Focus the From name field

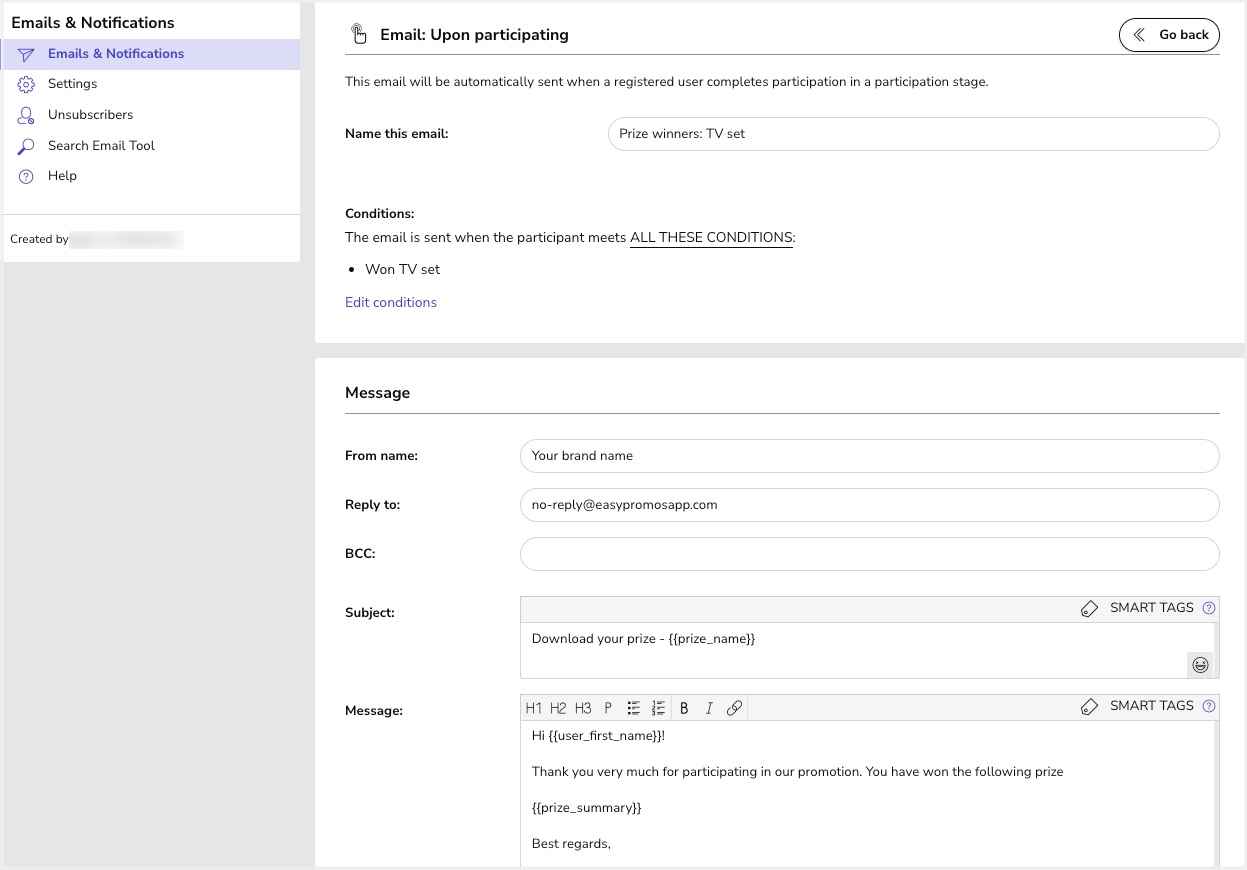869,456
